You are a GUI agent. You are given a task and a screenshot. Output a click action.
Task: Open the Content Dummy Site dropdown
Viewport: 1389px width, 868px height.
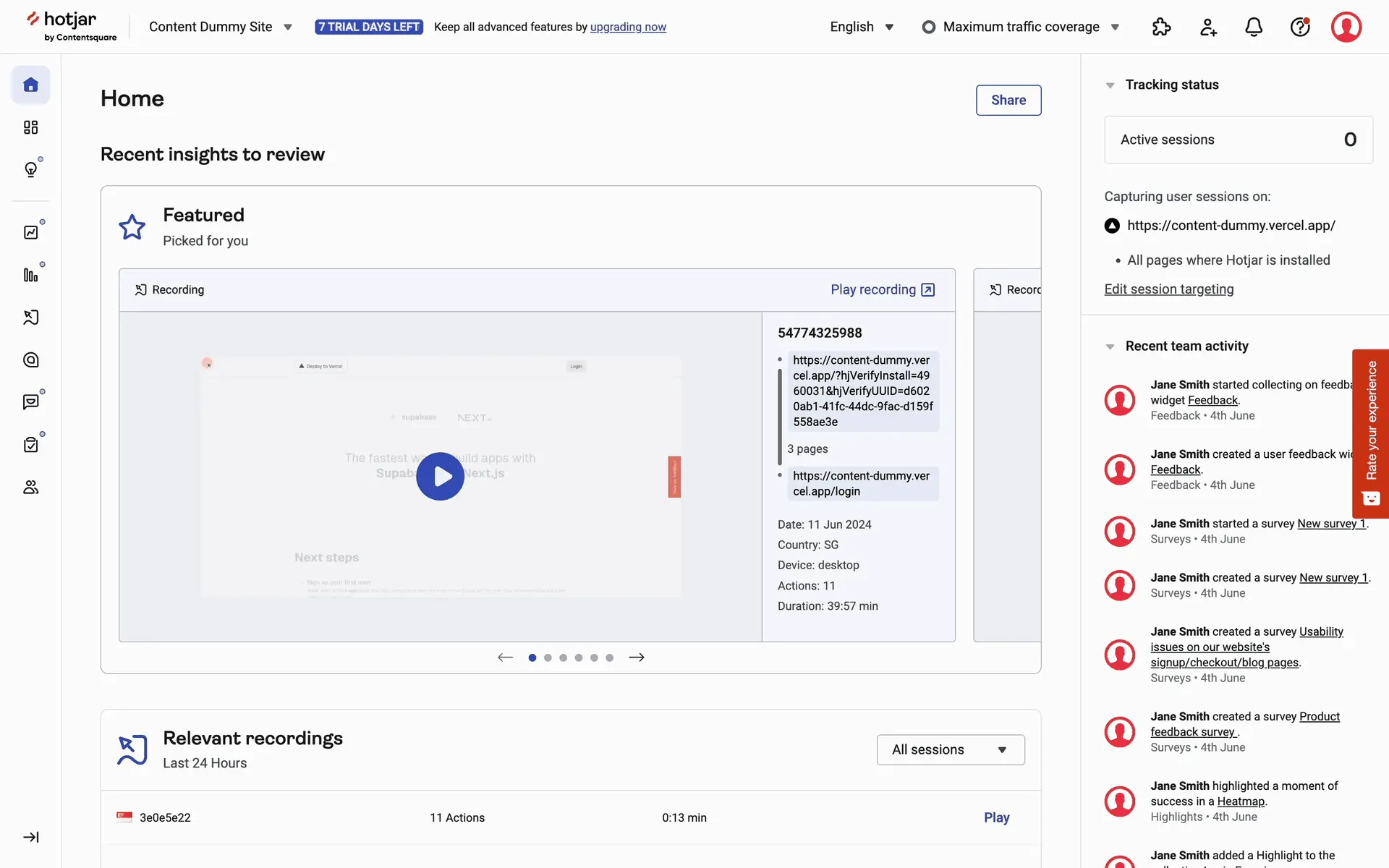pos(221,27)
